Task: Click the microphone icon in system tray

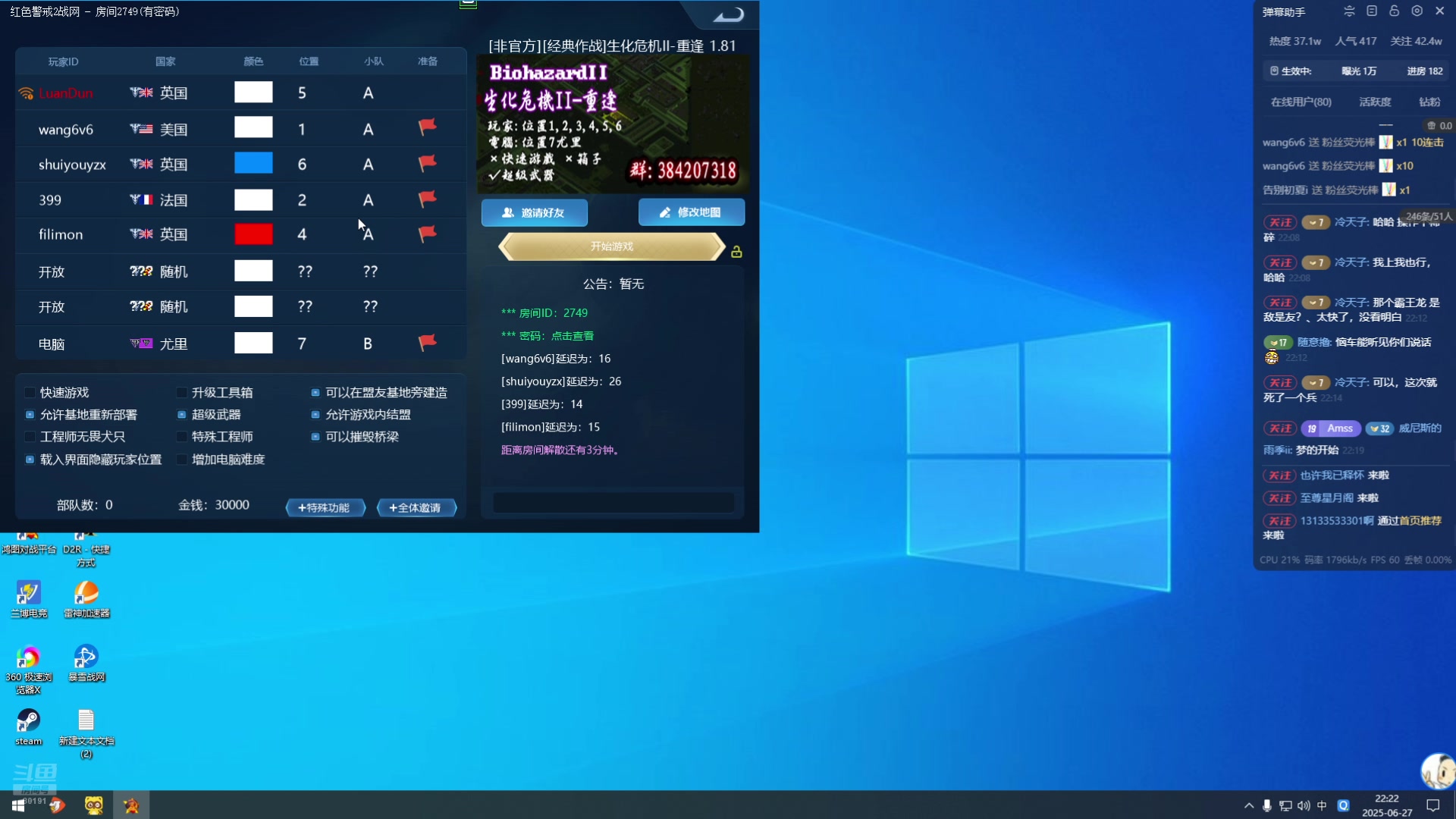Action: click(1267, 805)
